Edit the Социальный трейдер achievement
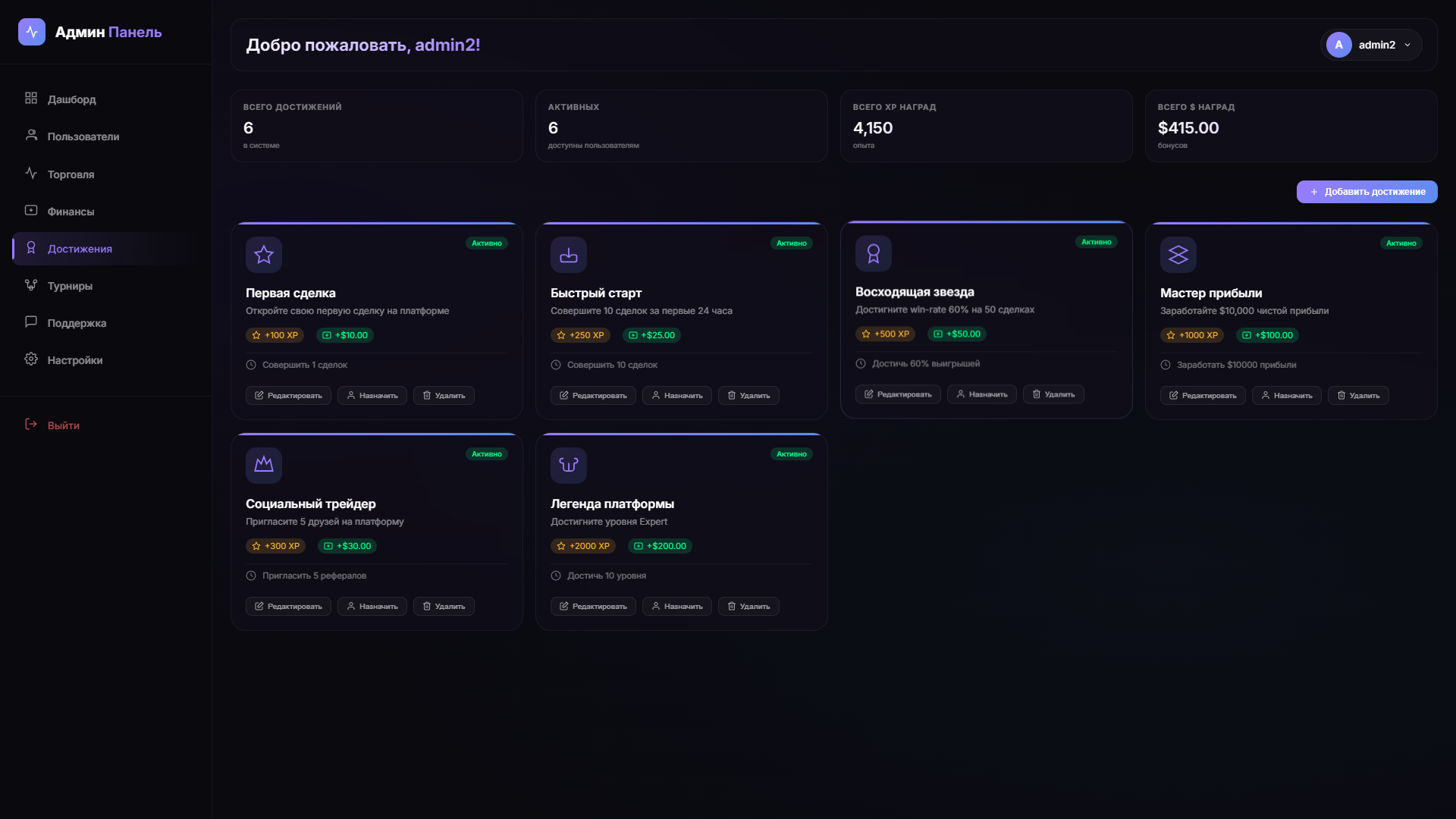Image resolution: width=1456 pixels, height=819 pixels. pyautogui.click(x=288, y=607)
